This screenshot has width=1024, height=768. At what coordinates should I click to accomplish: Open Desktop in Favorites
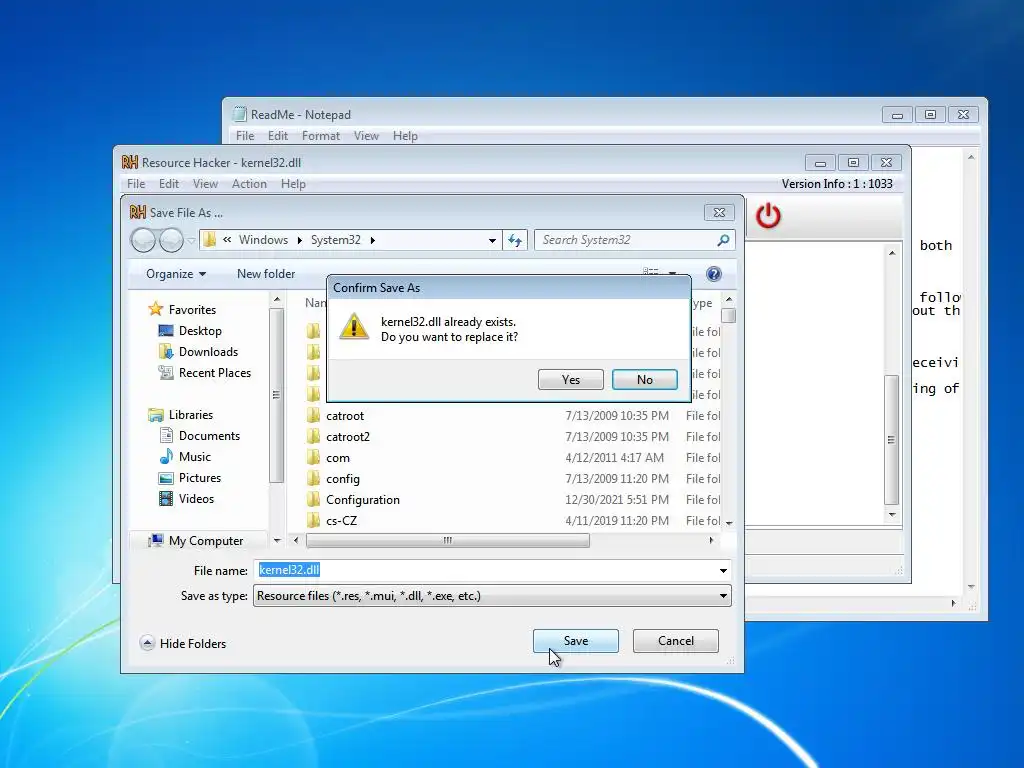[x=200, y=330]
